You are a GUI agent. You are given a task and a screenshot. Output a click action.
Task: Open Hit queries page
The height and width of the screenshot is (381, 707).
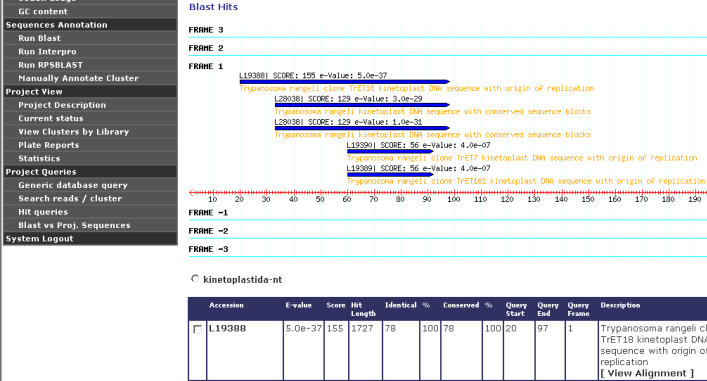43,212
